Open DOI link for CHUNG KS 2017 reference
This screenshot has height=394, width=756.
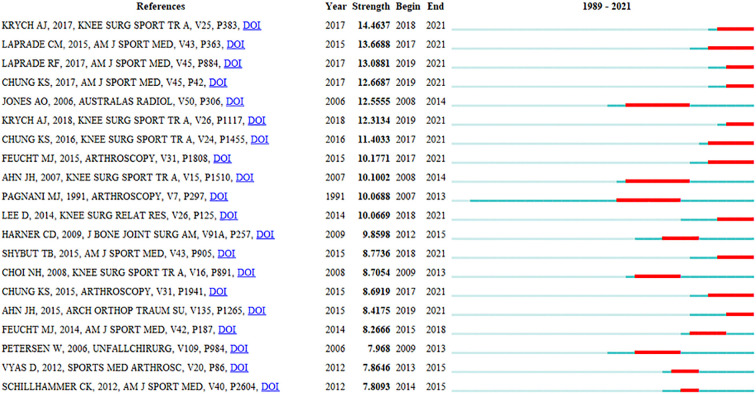click(218, 82)
